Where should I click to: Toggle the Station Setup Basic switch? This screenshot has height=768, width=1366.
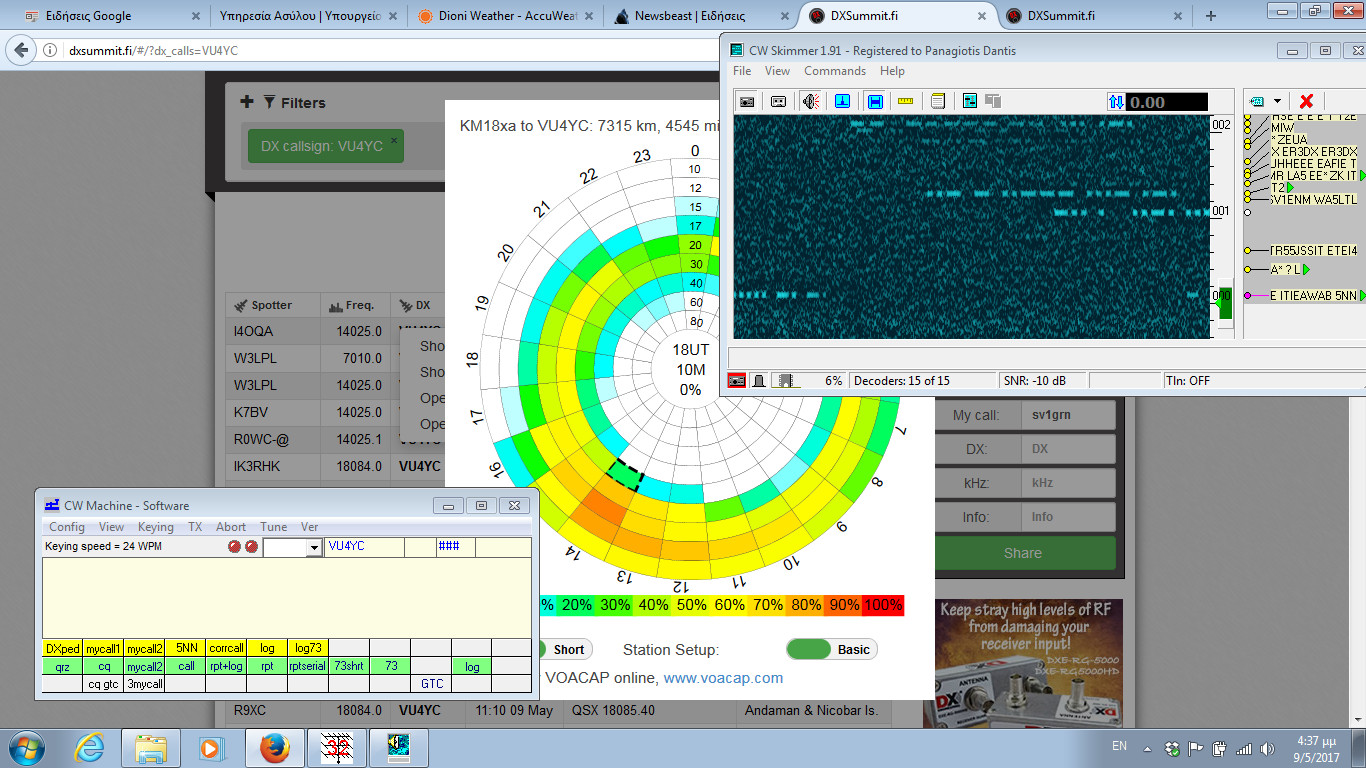[832, 649]
